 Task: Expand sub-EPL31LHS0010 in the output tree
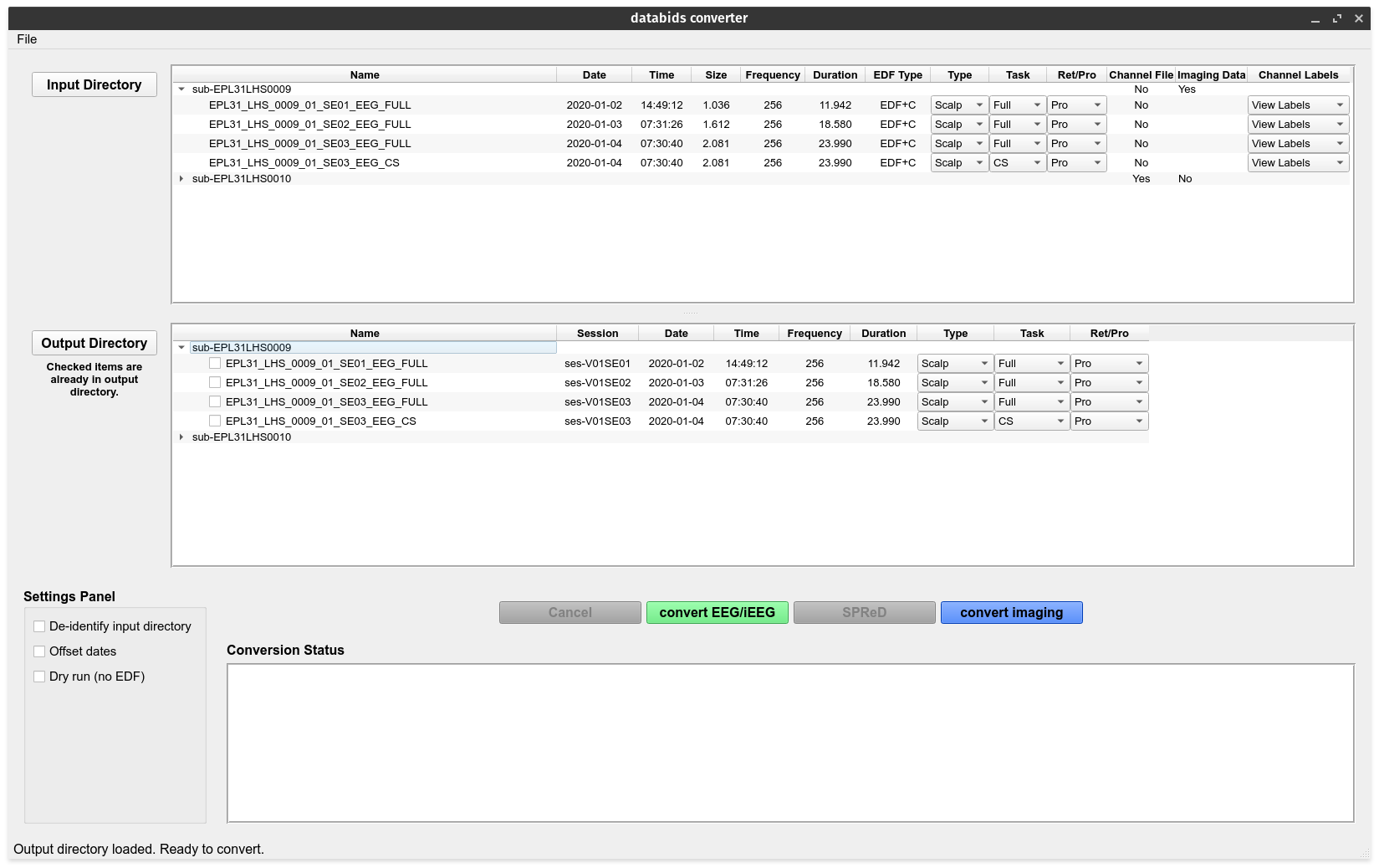pyautogui.click(x=181, y=437)
